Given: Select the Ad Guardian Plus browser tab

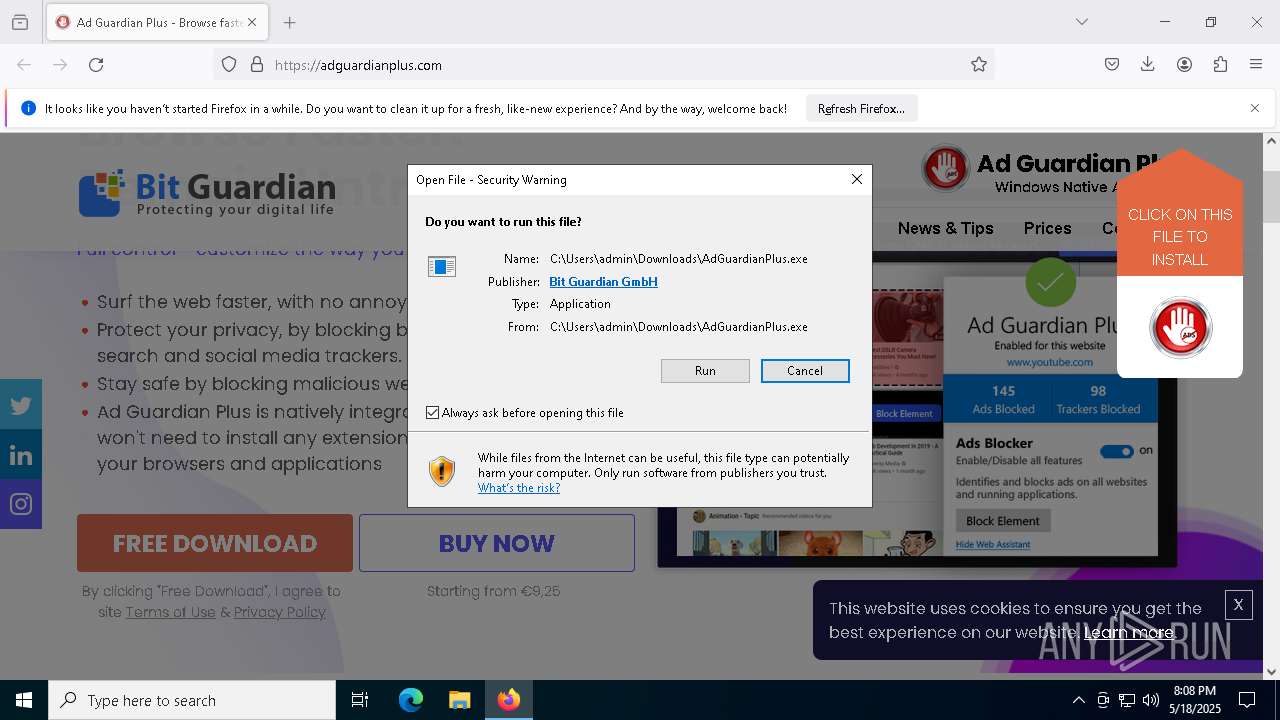Looking at the screenshot, I should (157, 22).
